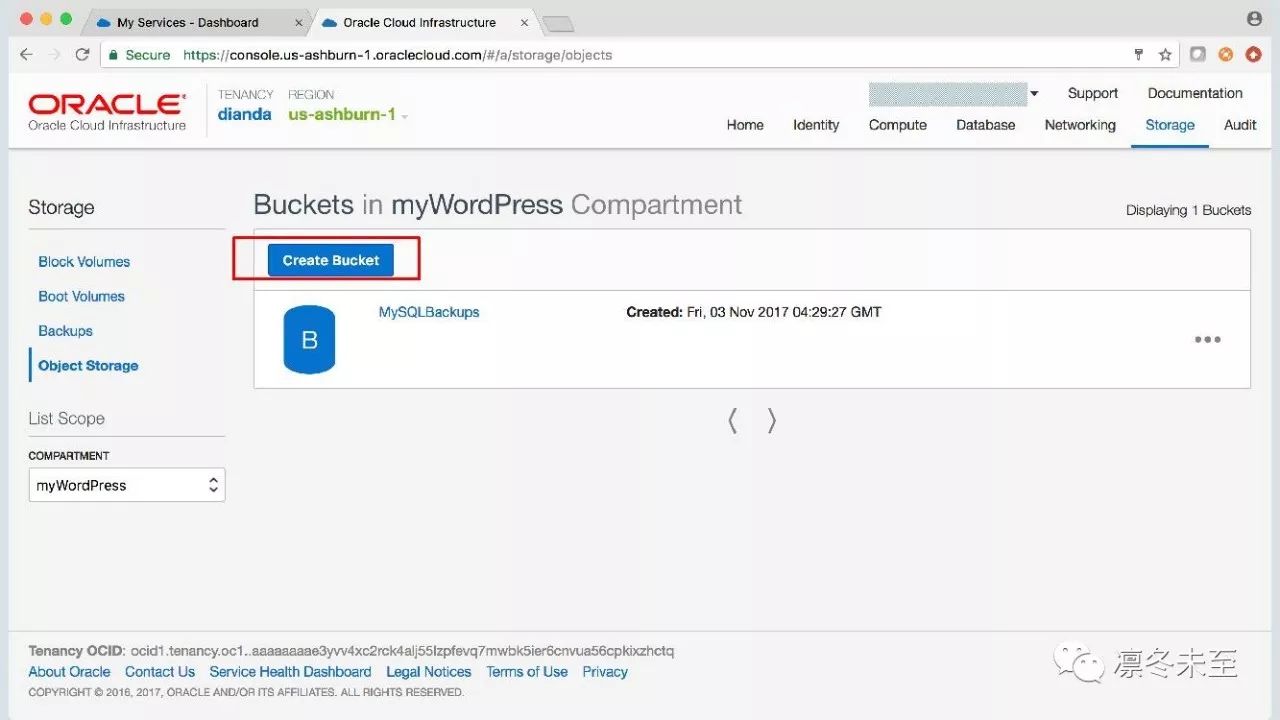Open Terms of Use footer link
This screenshot has height=720, width=1280.
527,672
